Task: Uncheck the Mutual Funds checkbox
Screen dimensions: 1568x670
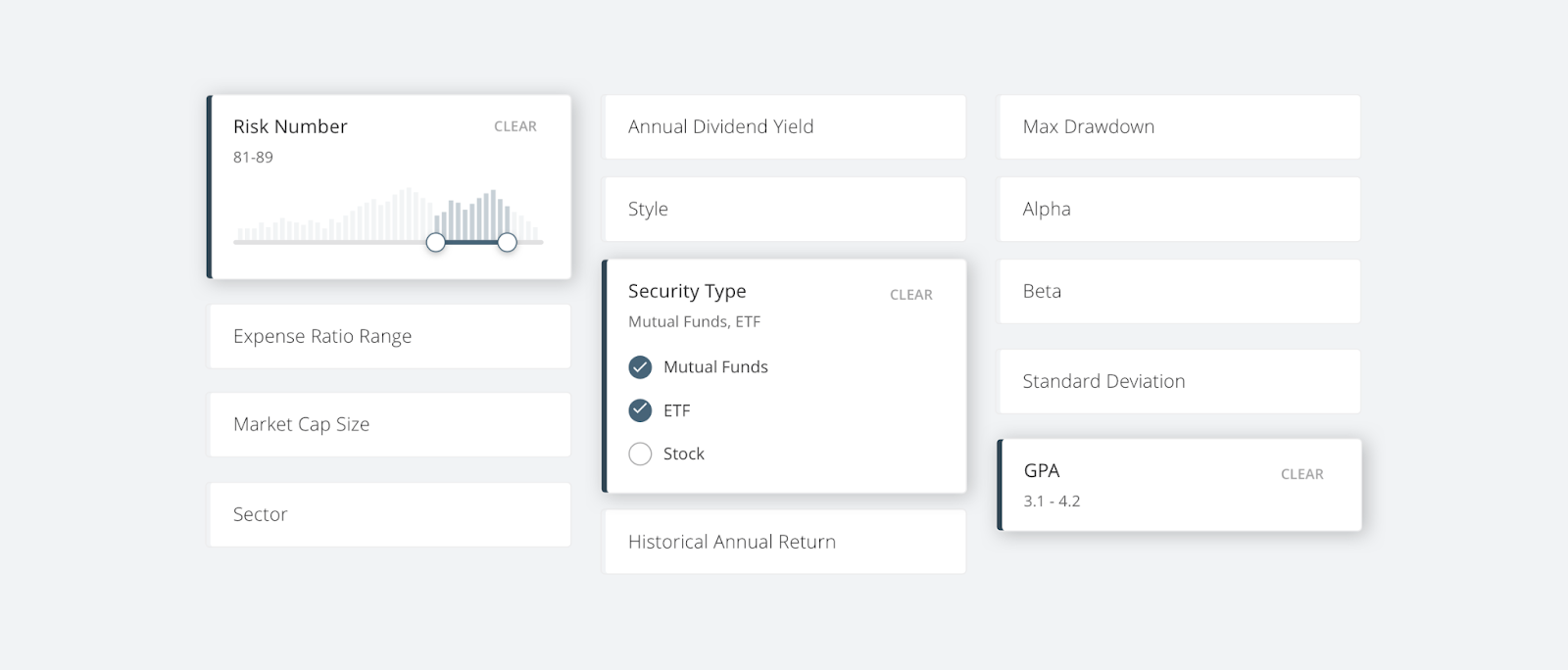Action: click(x=640, y=367)
